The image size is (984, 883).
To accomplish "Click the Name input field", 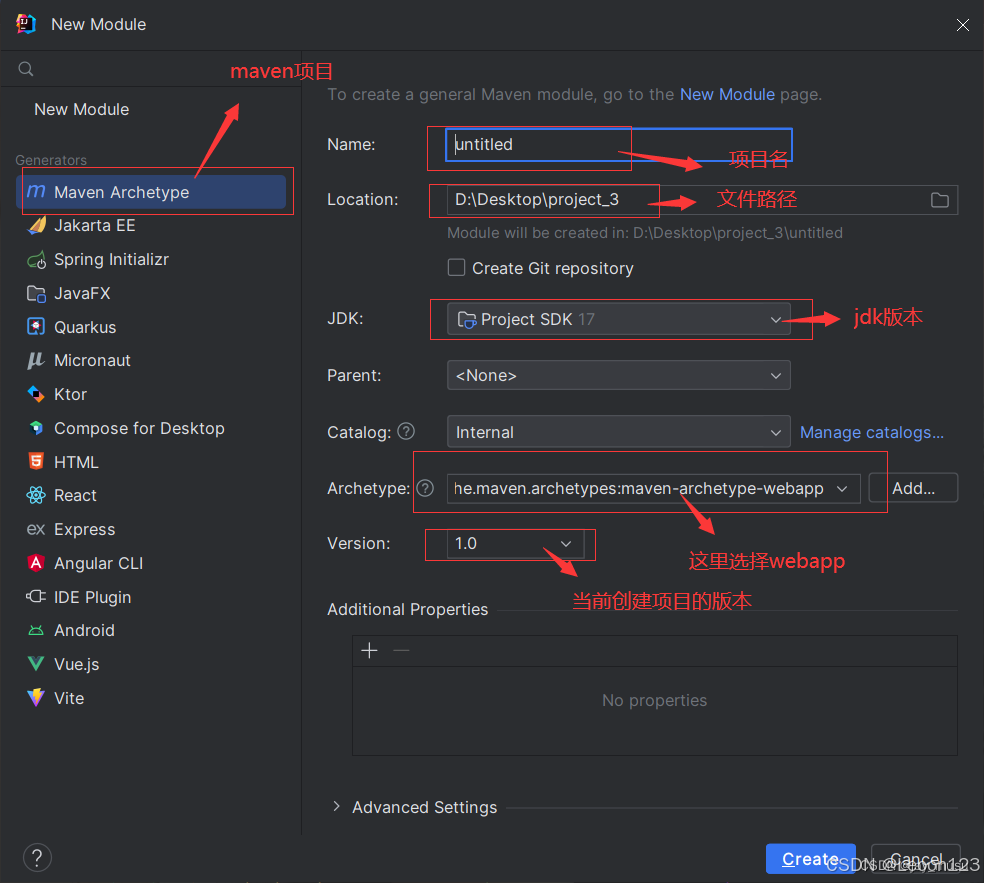I will pyautogui.click(x=618, y=144).
